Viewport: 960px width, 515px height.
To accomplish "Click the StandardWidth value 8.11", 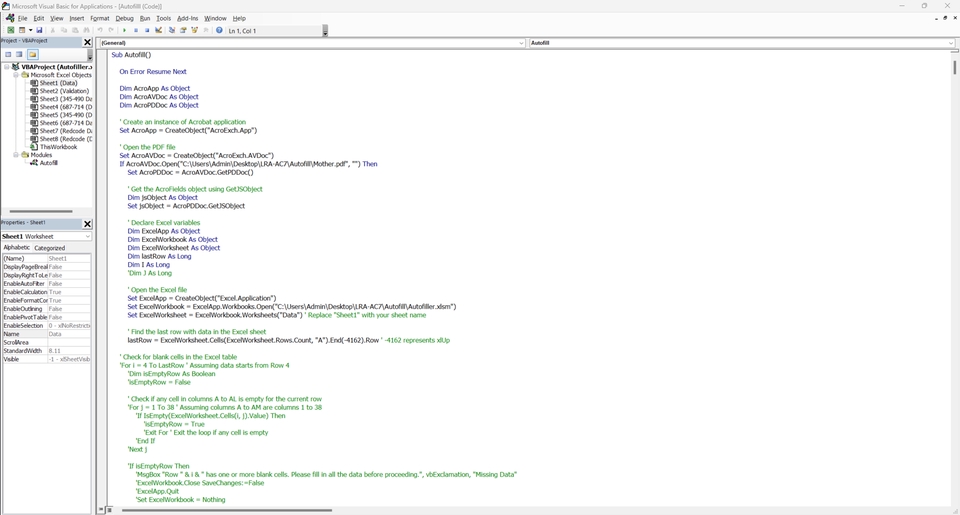I will (69, 351).
